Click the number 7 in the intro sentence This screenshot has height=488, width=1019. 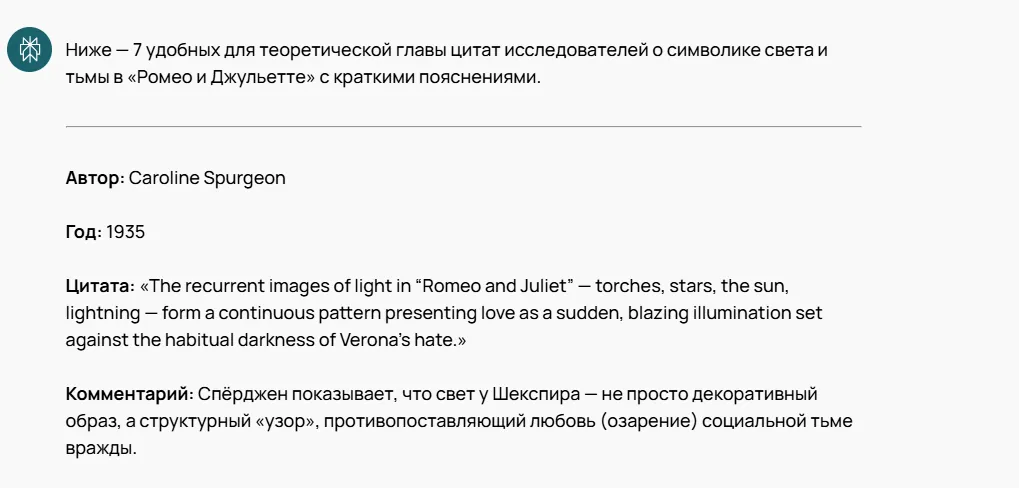tap(136, 50)
